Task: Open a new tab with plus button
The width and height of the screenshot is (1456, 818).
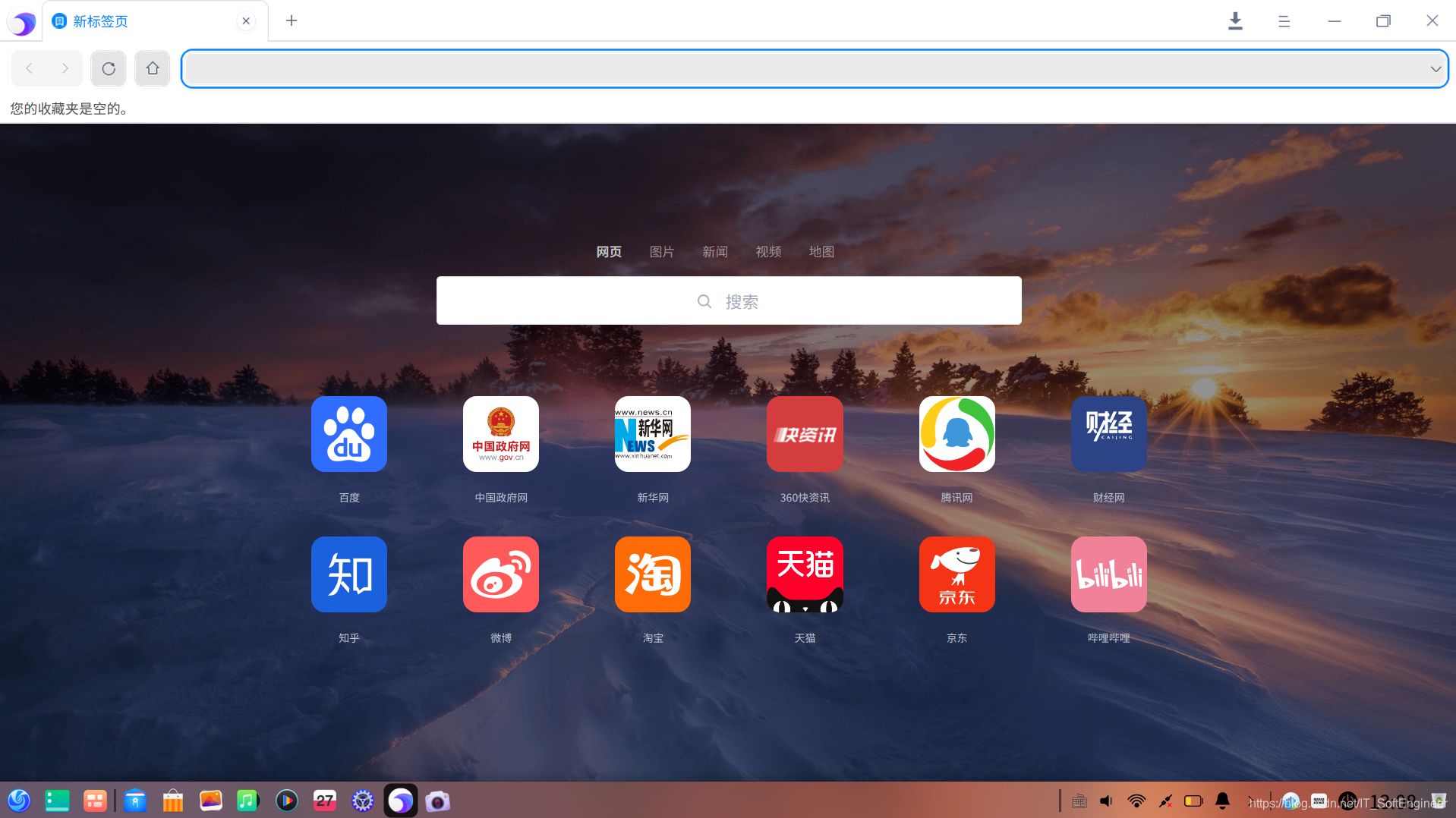Action: point(292,20)
